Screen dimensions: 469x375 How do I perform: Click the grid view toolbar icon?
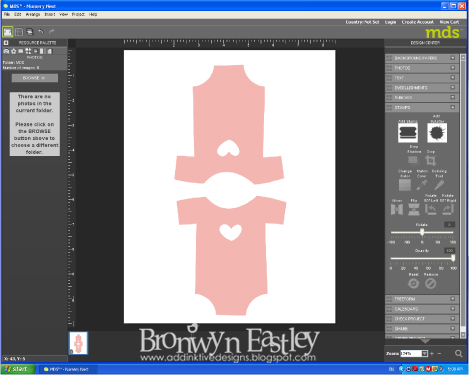(x=19, y=32)
